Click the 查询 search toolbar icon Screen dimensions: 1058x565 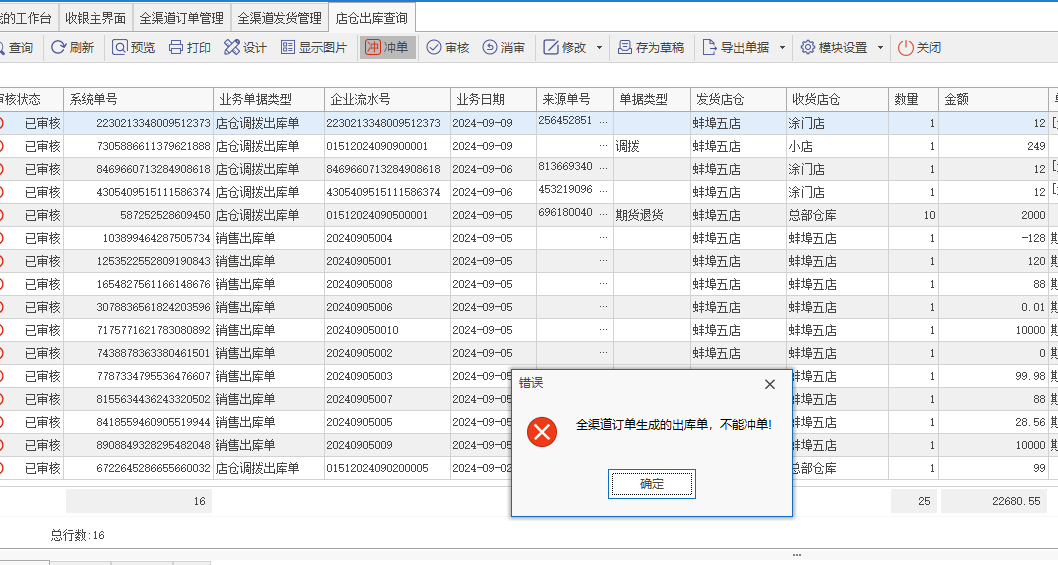coord(2,47)
